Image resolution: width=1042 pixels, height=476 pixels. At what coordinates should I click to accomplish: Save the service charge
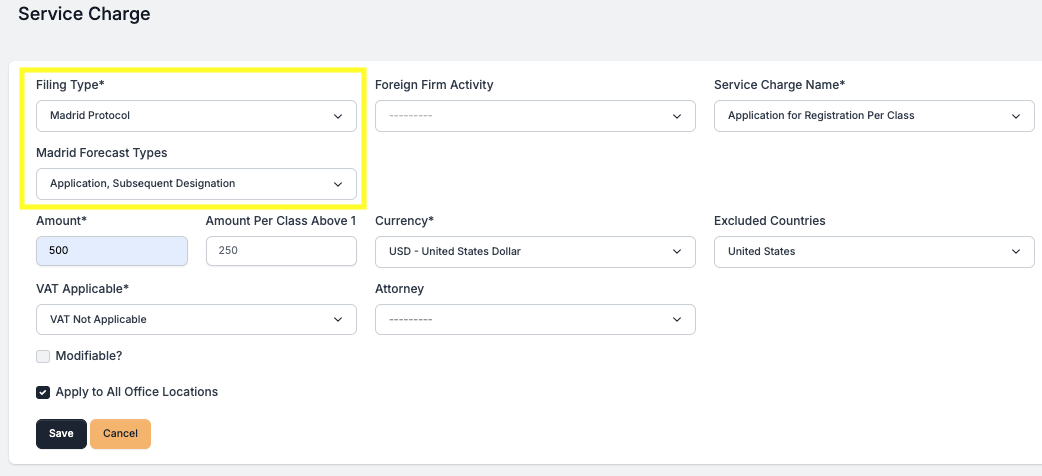coord(61,434)
